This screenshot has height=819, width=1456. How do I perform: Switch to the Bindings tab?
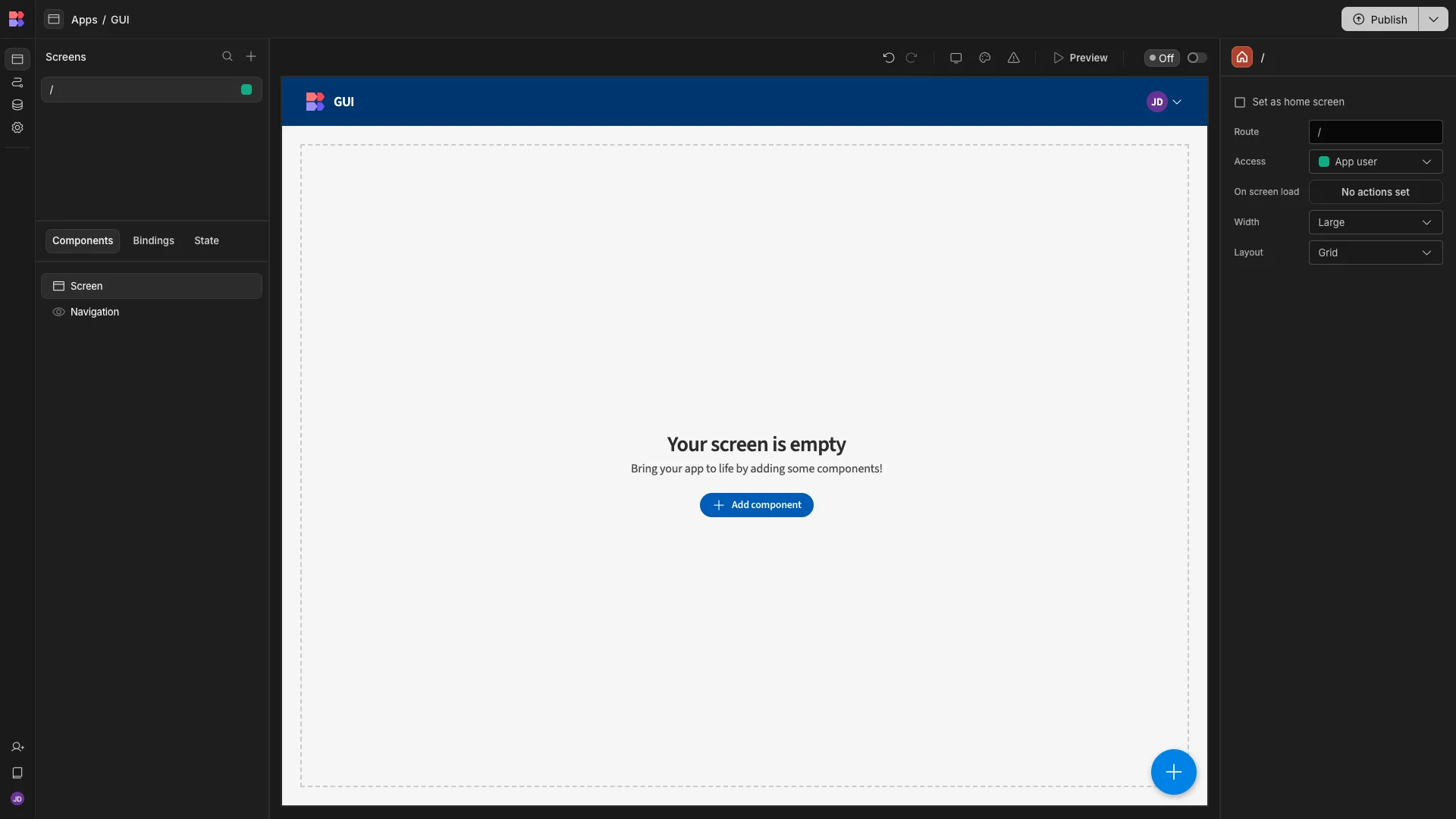(x=153, y=240)
